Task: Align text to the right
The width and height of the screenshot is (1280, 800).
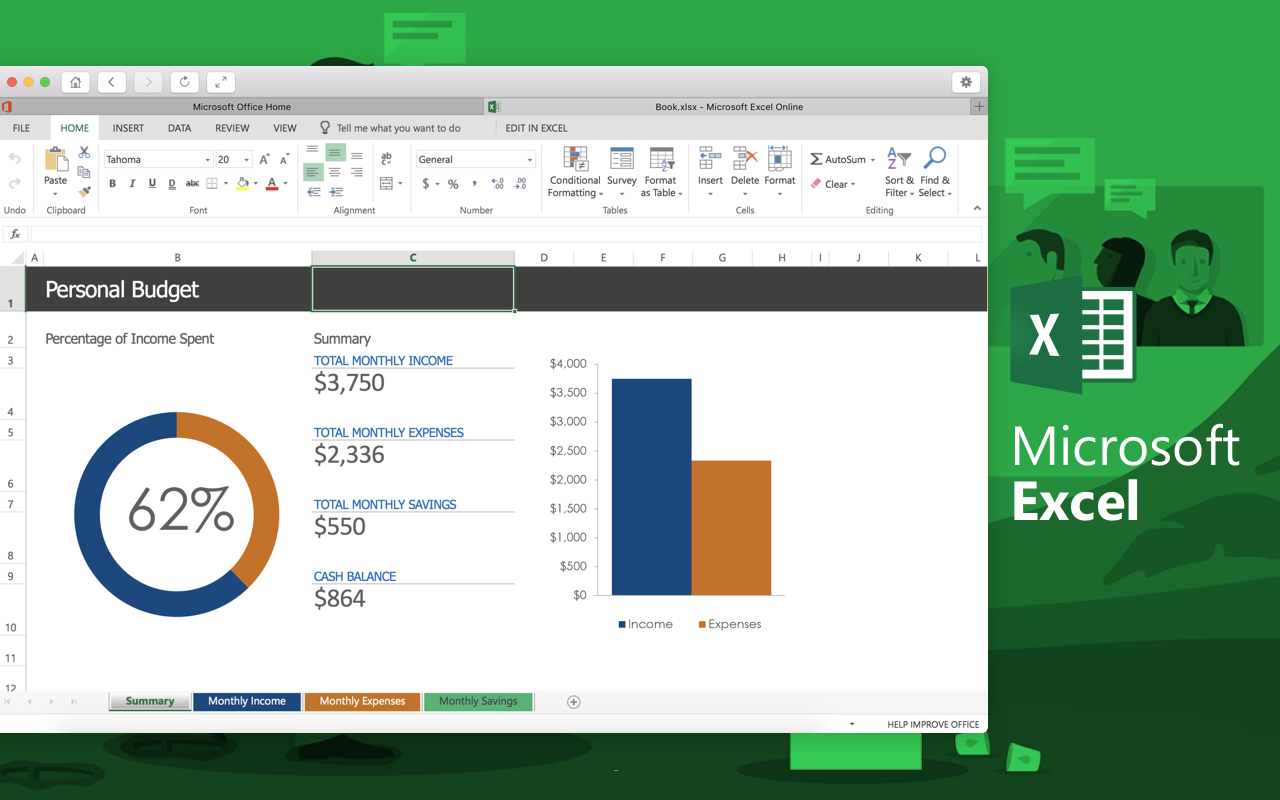Action: [x=357, y=173]
